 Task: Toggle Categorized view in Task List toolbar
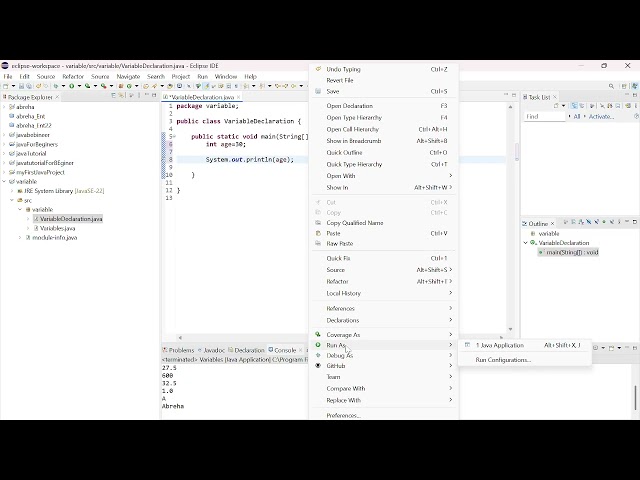(x=574, y=106)
